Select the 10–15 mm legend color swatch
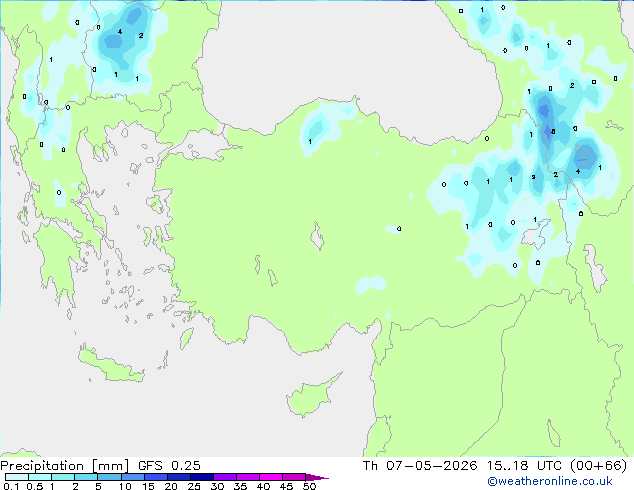The image size is (634, 490). coord(133,477)
